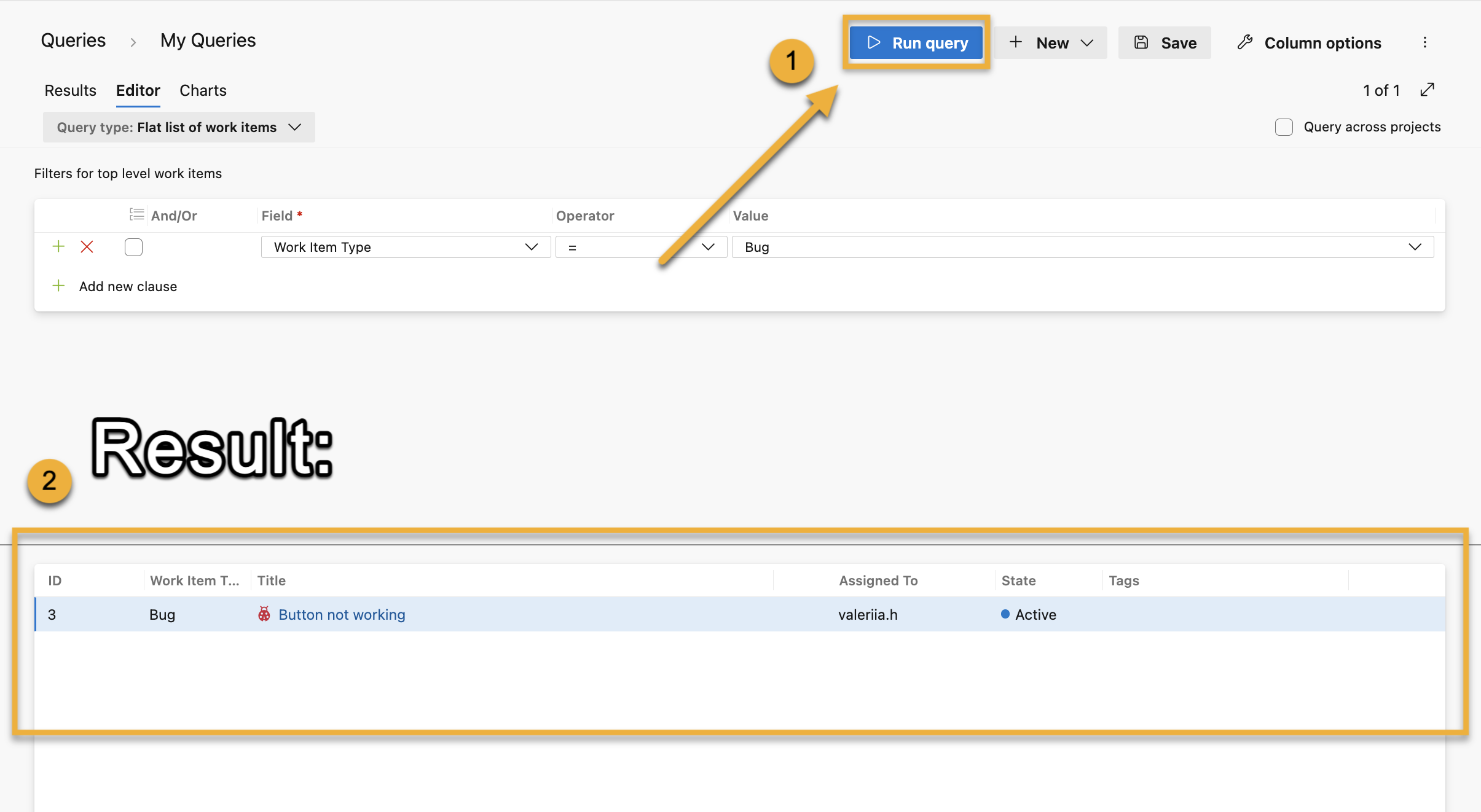Click the clause grouping list icon
This screenshot has width=1481, height=812.
(x=136, y=214)
